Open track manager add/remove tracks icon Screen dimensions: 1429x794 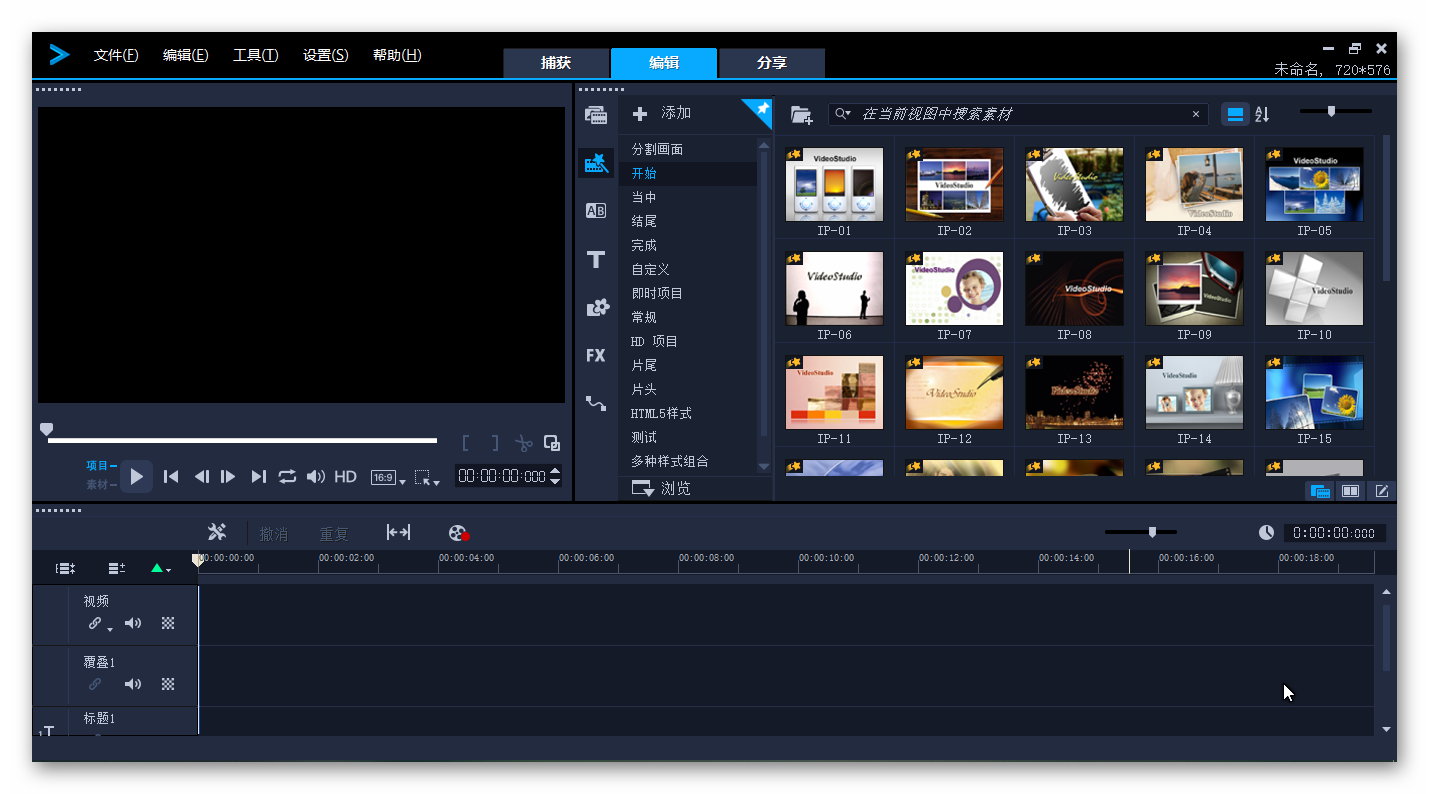pyautogui.click(x=117, y=568)
